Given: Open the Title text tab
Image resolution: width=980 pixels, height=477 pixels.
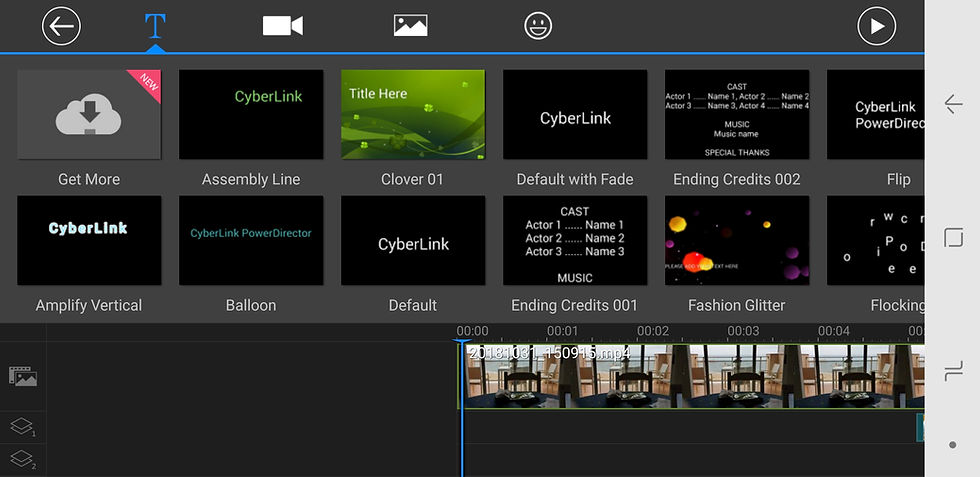Looking at the screenshot, I should tap(155, 26).
